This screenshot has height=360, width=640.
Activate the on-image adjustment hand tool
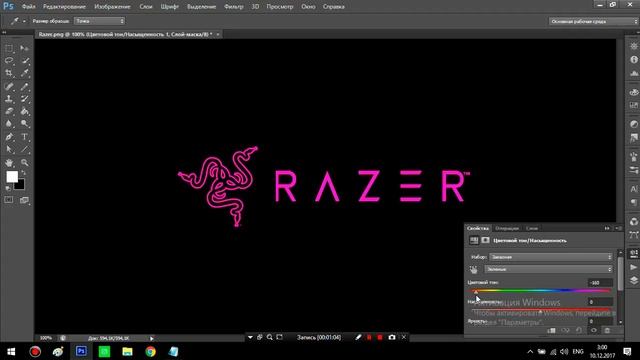(473, 269)
